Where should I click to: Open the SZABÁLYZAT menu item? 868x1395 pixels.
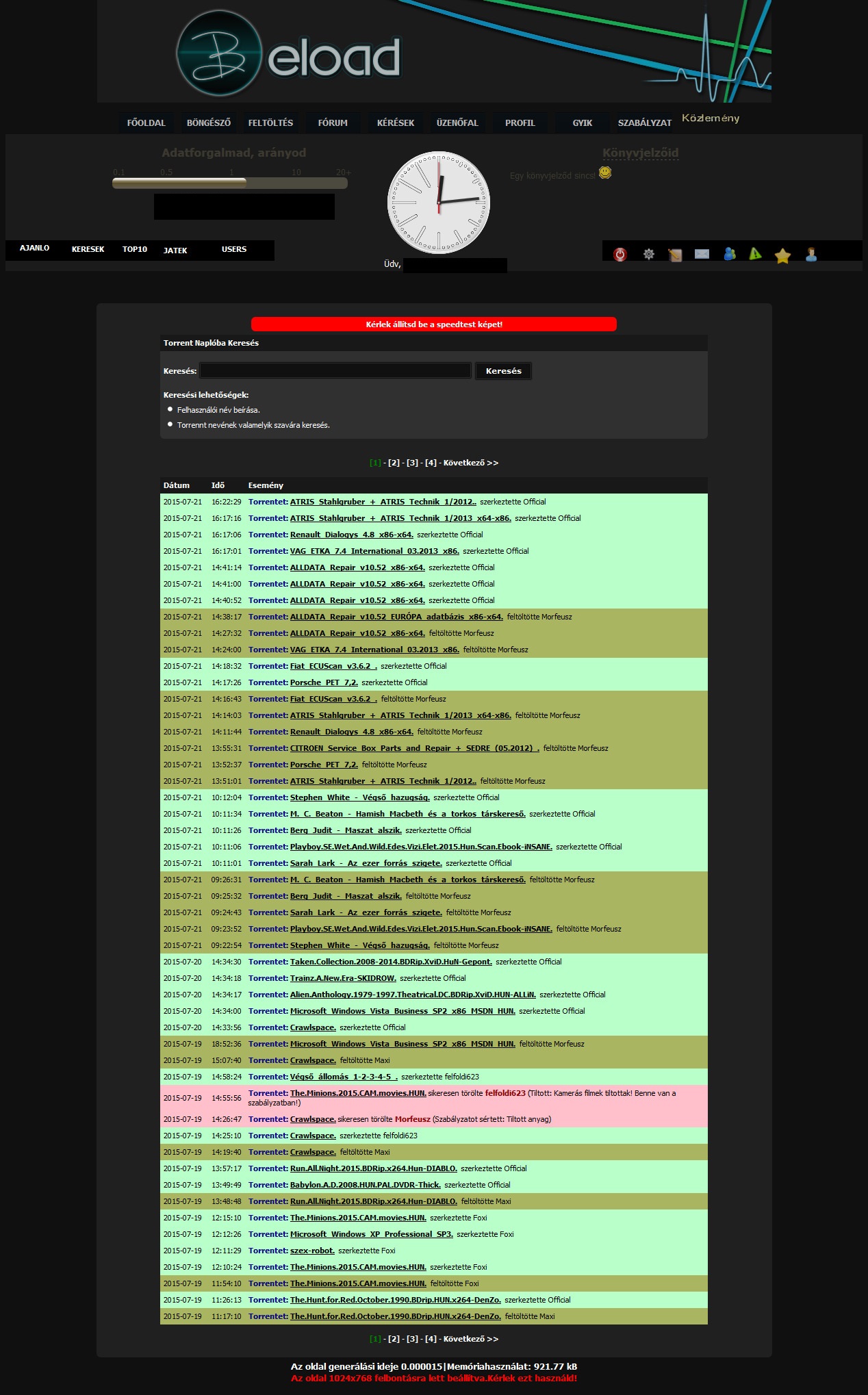[x=645, y=123]
